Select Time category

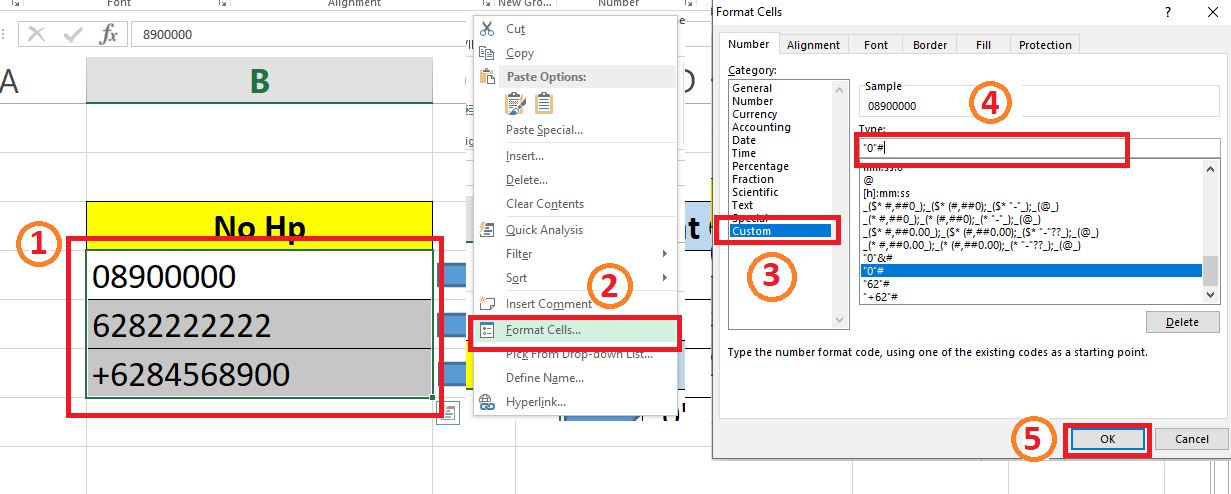click(x=744, y=153)
